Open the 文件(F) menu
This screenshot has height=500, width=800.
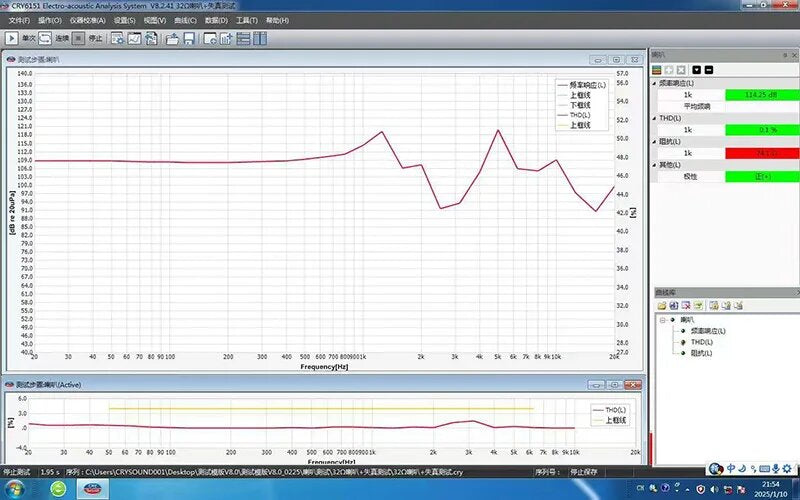(x=19, y=20)
